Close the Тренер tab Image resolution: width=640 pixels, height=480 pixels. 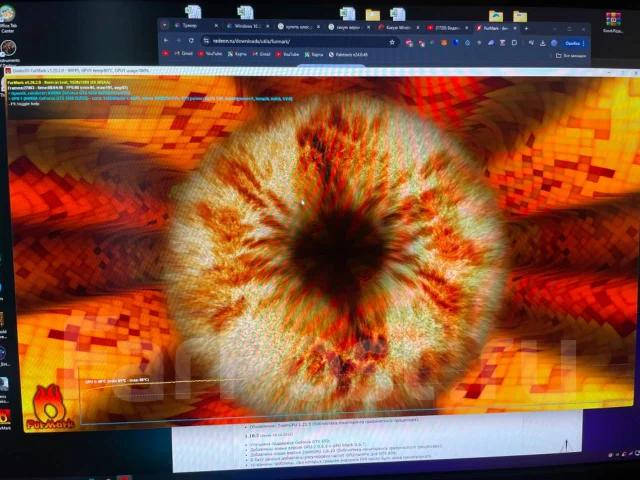(216, 26)
